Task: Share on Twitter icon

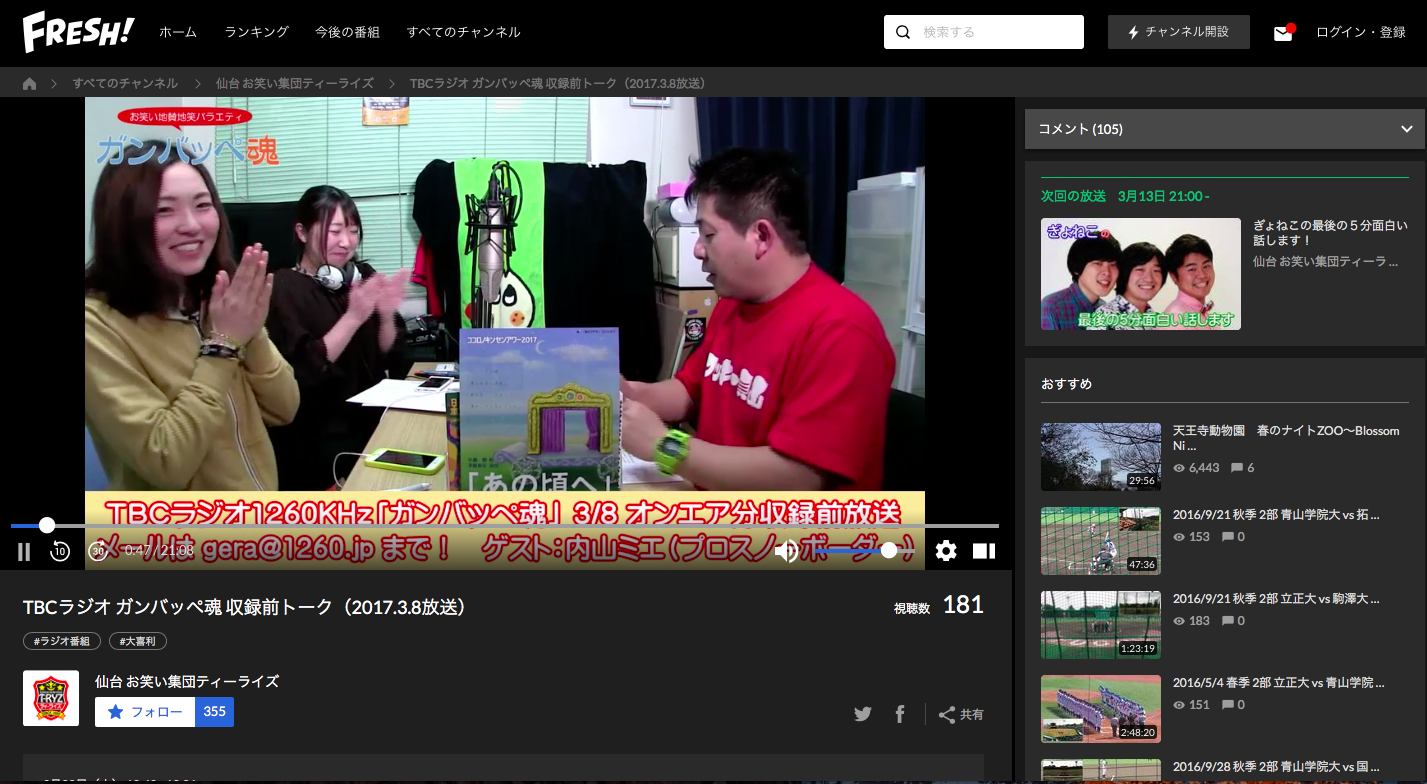Action: [863, 714]
